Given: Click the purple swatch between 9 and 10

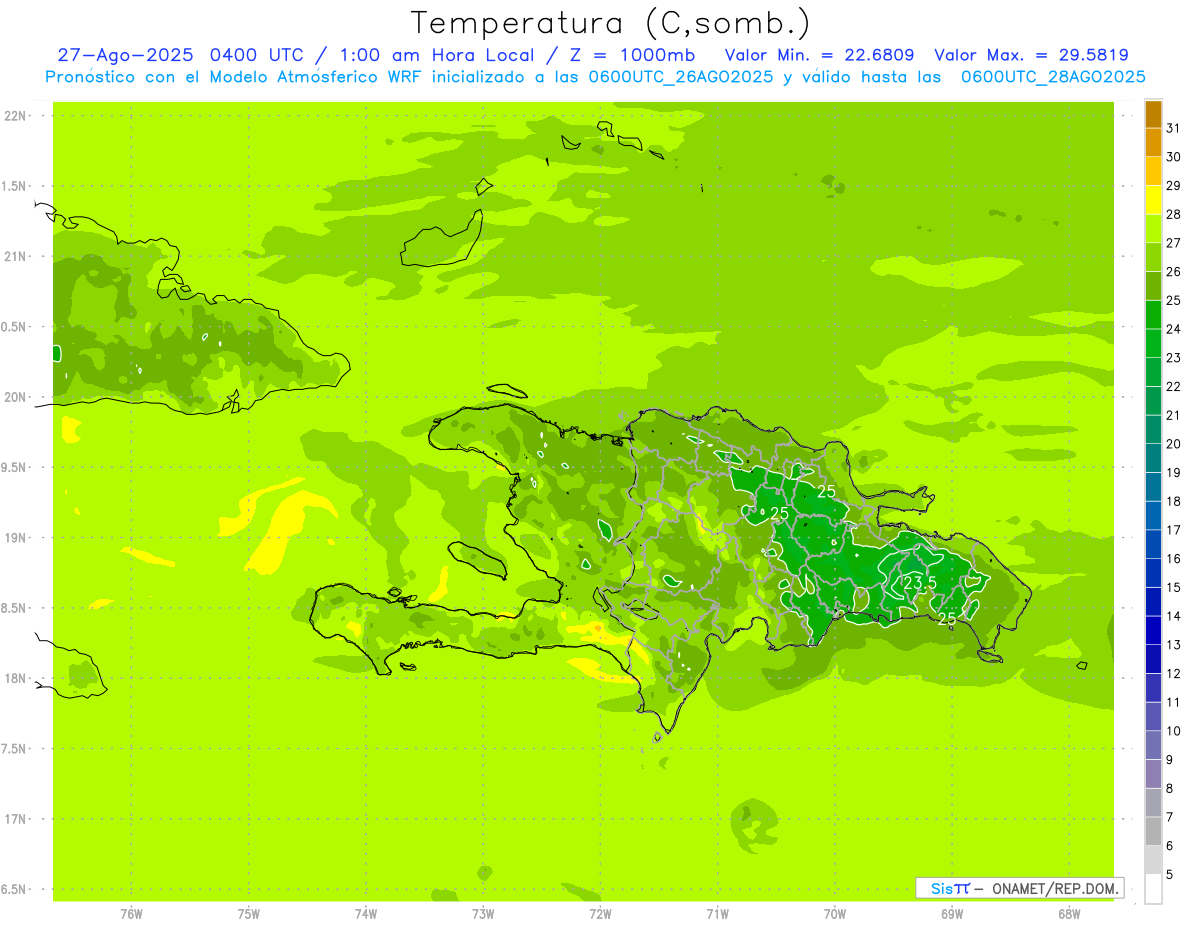Looking at the screenshot, I should pos(1153,745).
